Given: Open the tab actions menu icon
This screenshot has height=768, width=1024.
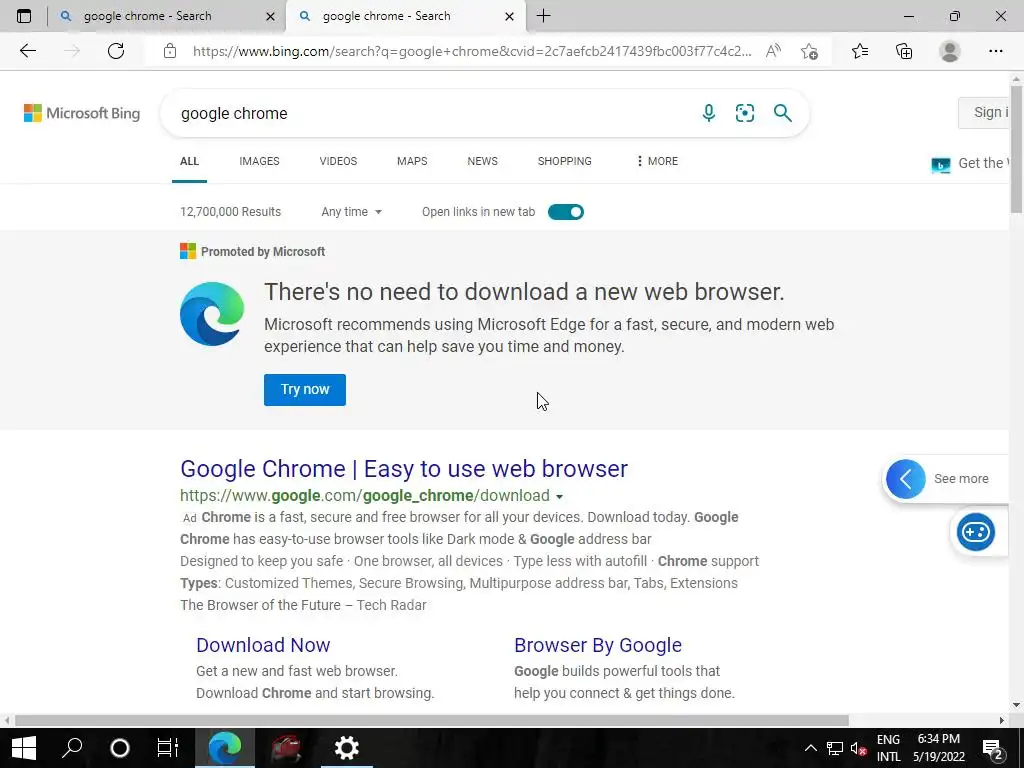Looking at the screenshot, I should [x=24, y=16].
